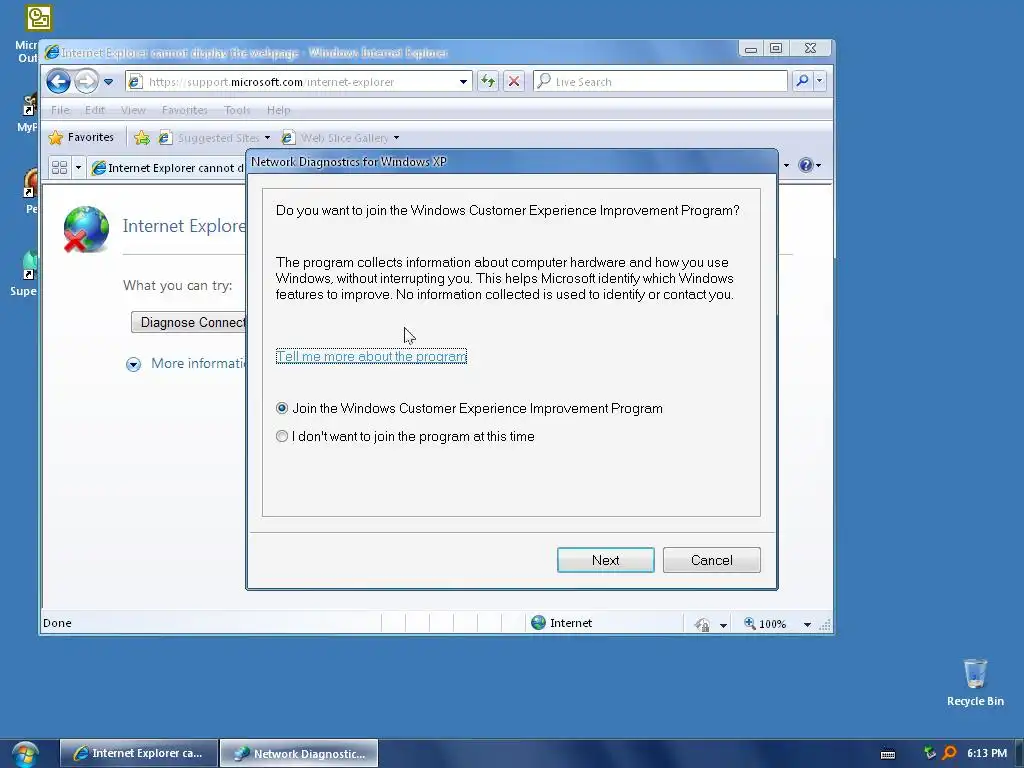Follow 'Tell me more about the program' link

pyautogui.click(x=371, y=357)
